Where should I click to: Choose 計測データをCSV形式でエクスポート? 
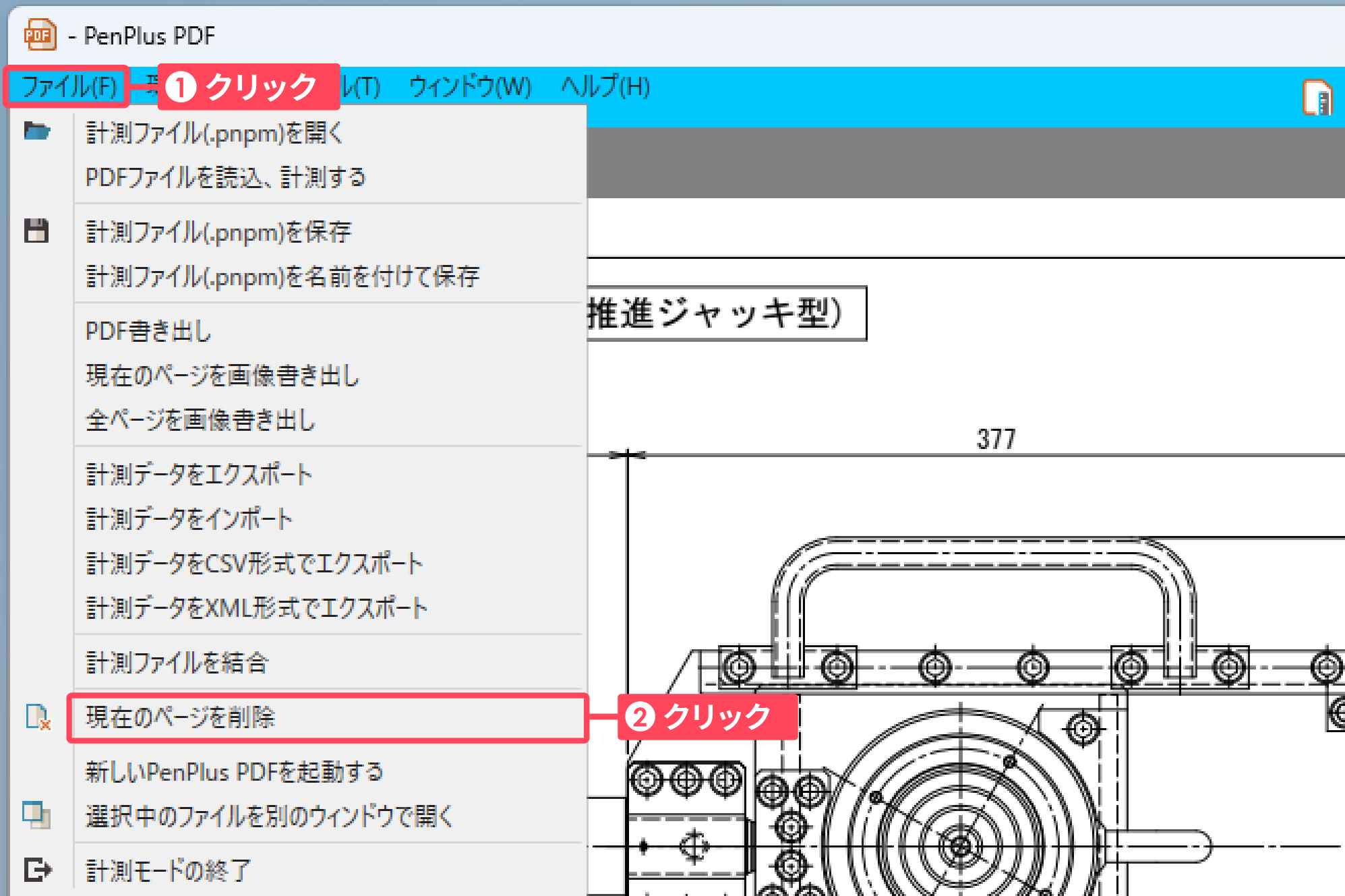pyautogui.click(x=254, y=564)
